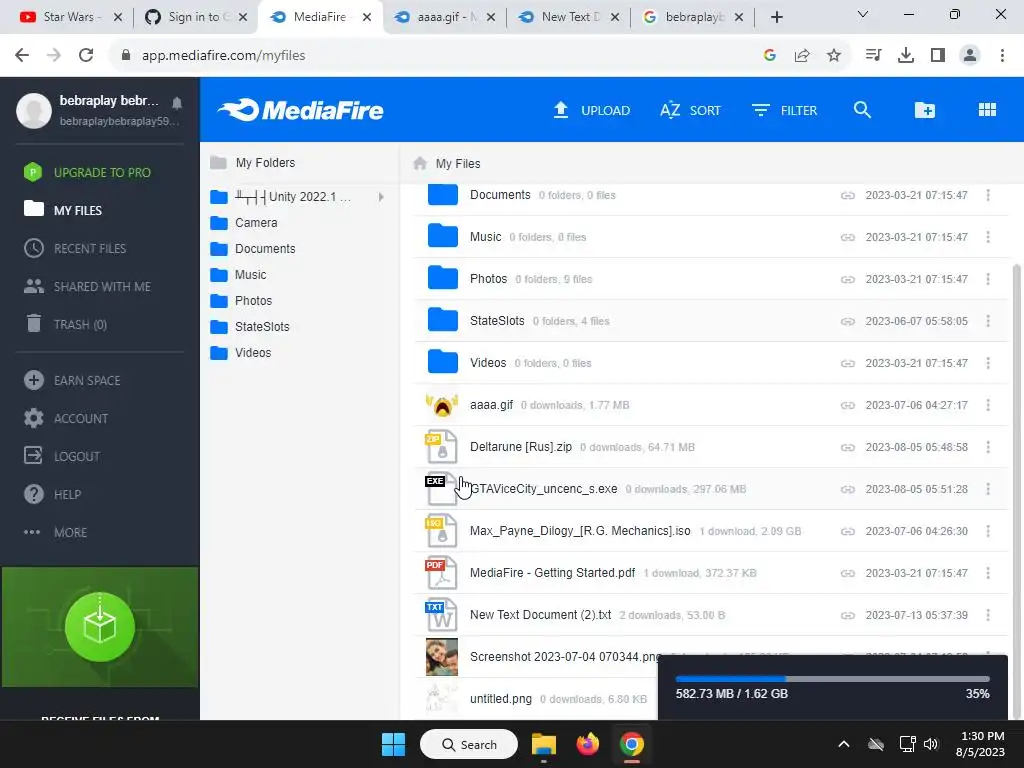
Task: Open the Filter options
Action: point(784,110)
